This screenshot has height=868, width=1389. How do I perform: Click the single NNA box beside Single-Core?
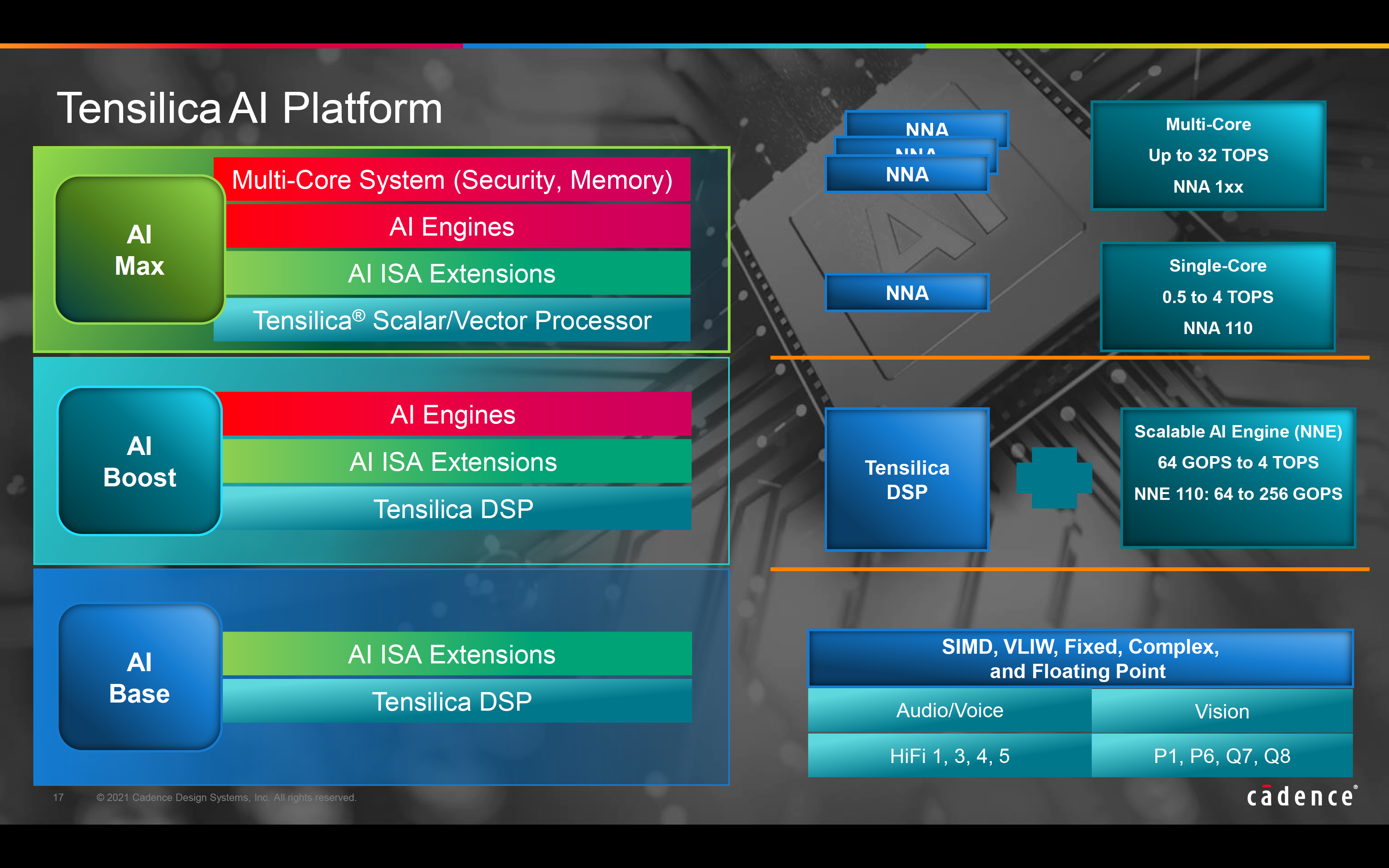[907, 293]
